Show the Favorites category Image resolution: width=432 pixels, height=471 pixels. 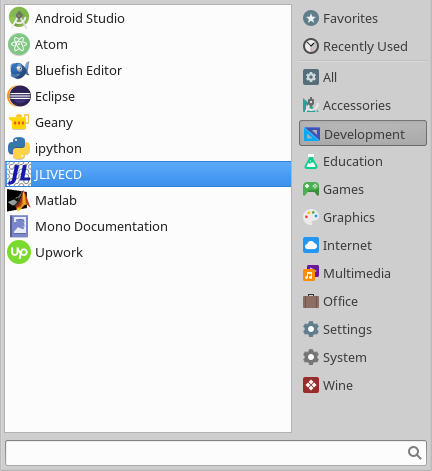pyautogui.click(x=350, y=18)
